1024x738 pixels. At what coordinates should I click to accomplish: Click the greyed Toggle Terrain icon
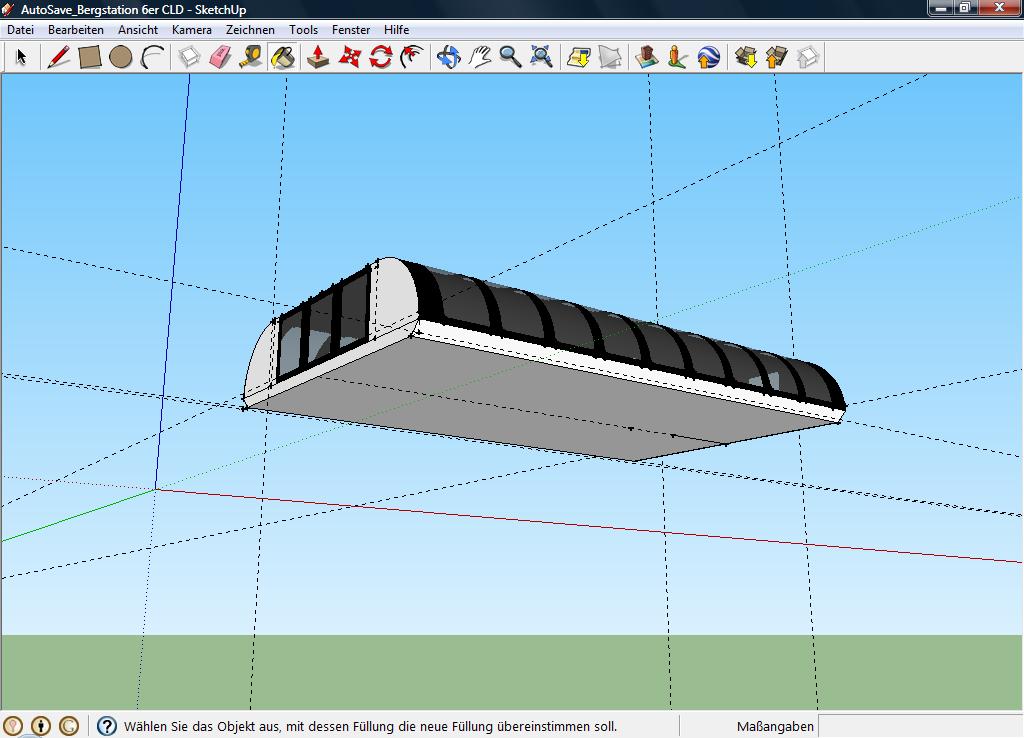coord(609,57)
